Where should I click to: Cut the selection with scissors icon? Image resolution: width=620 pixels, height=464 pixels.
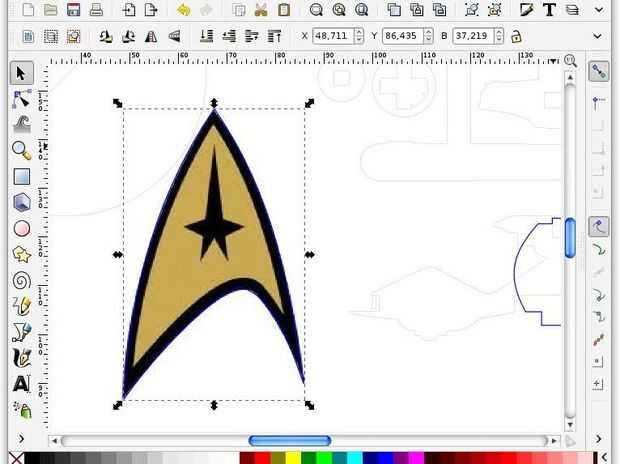click(261, 9)
